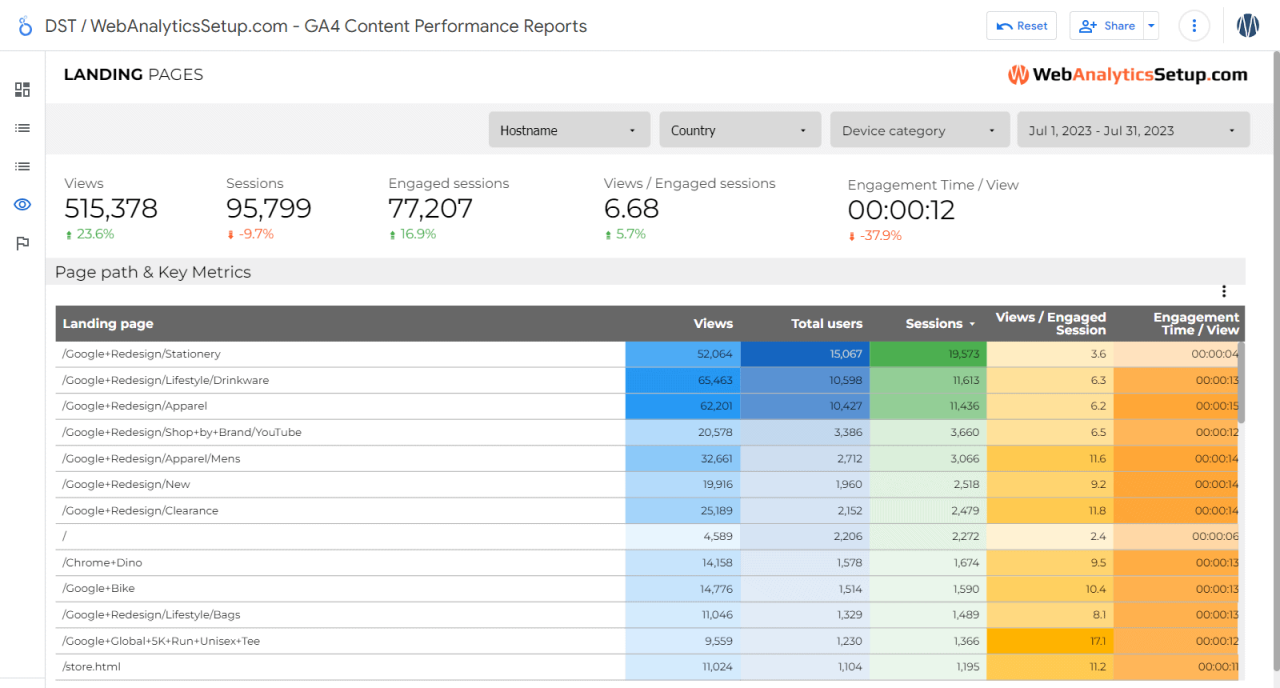Click the flag icon at the sidebar bottom
The width and height of the screenshot is (1280, 688).
coord(22,243)
